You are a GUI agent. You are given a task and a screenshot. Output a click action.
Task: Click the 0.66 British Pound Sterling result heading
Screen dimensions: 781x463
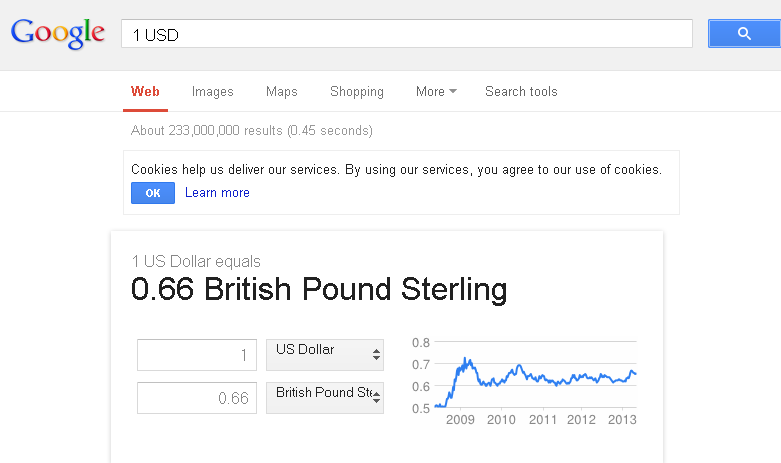click(319, 289)
